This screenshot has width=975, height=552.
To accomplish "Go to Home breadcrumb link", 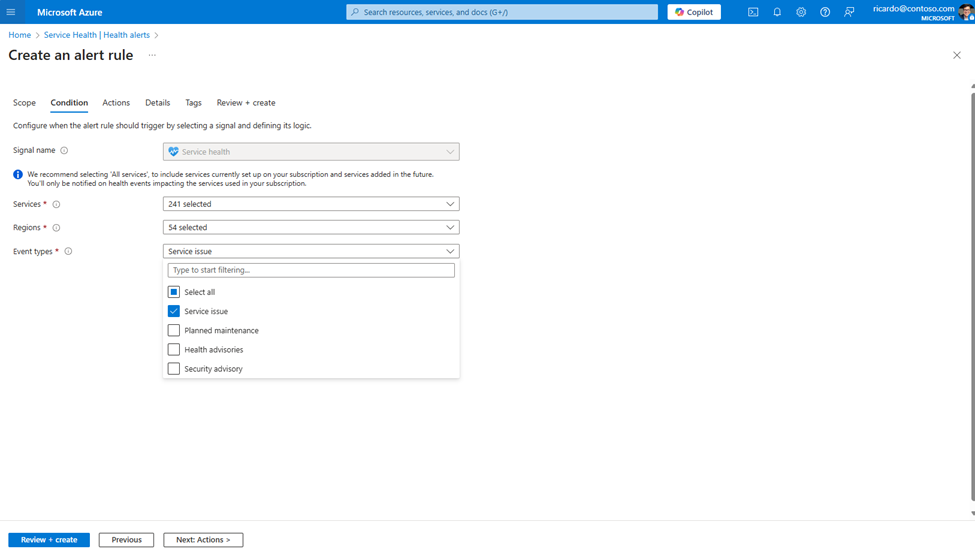I will coord(19,35).
